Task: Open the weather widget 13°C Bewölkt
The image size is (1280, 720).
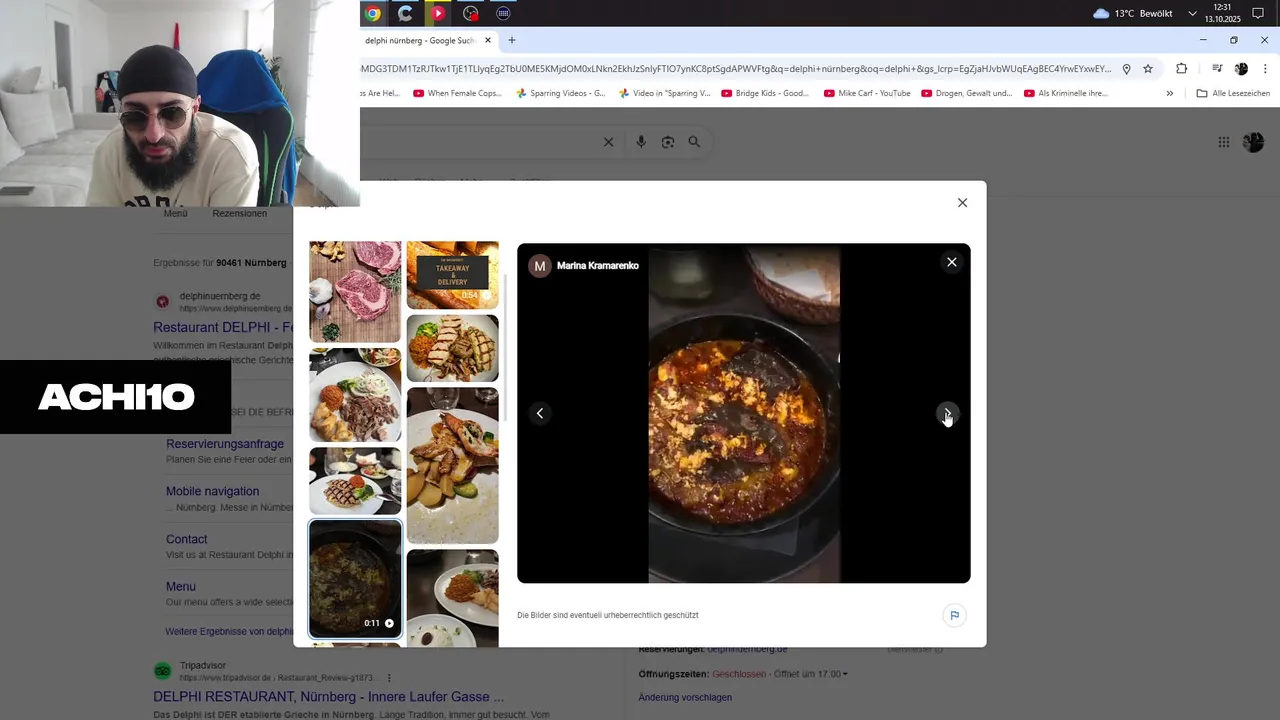Action: point(1132,13)
